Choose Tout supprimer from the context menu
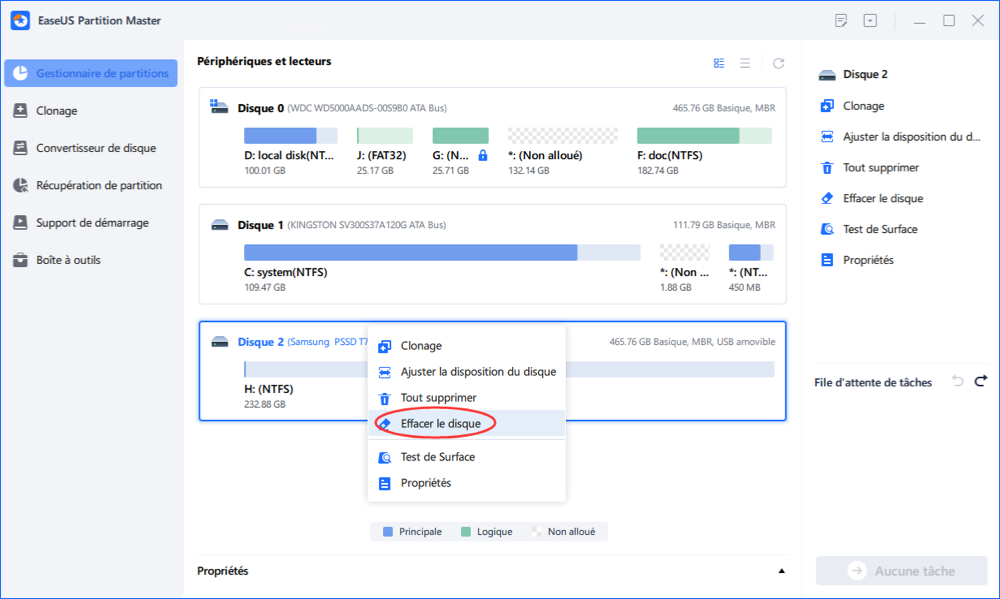The image size is (1000, 599). coord(467,398)
